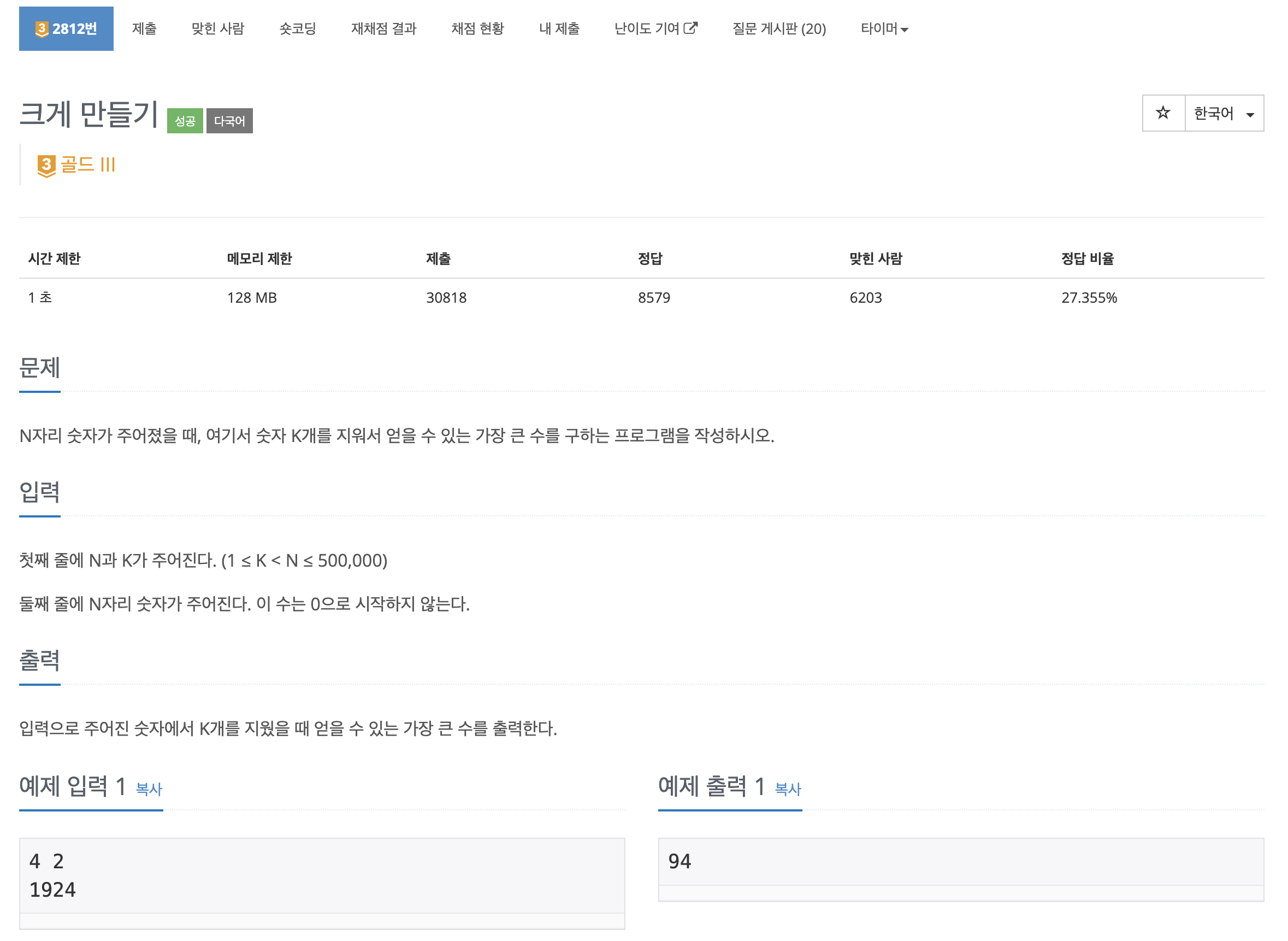Toggle the bookmark star for the problem

[1163, 113]
